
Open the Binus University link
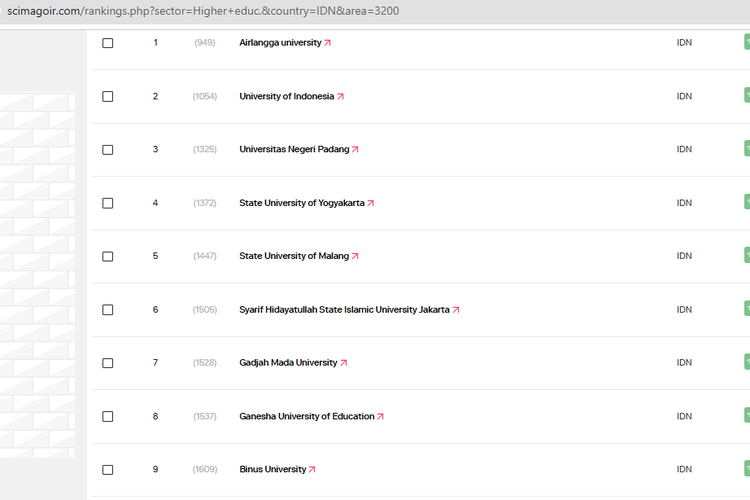coord(273,469)
